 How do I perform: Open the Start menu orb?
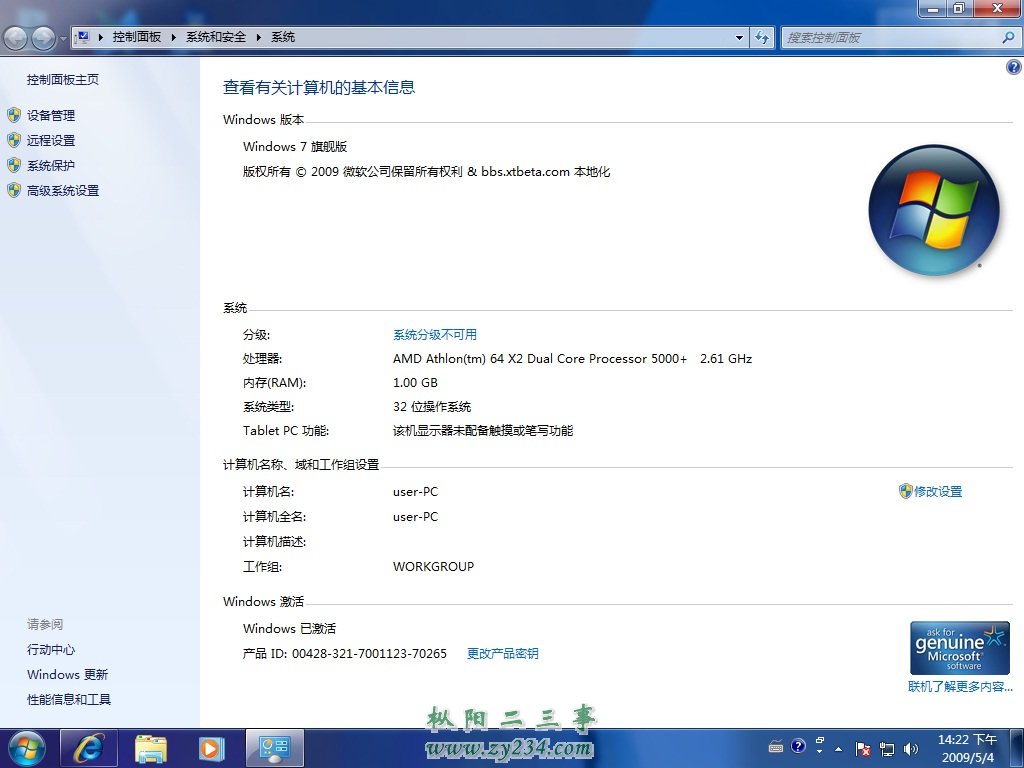[x=27, y=748]
